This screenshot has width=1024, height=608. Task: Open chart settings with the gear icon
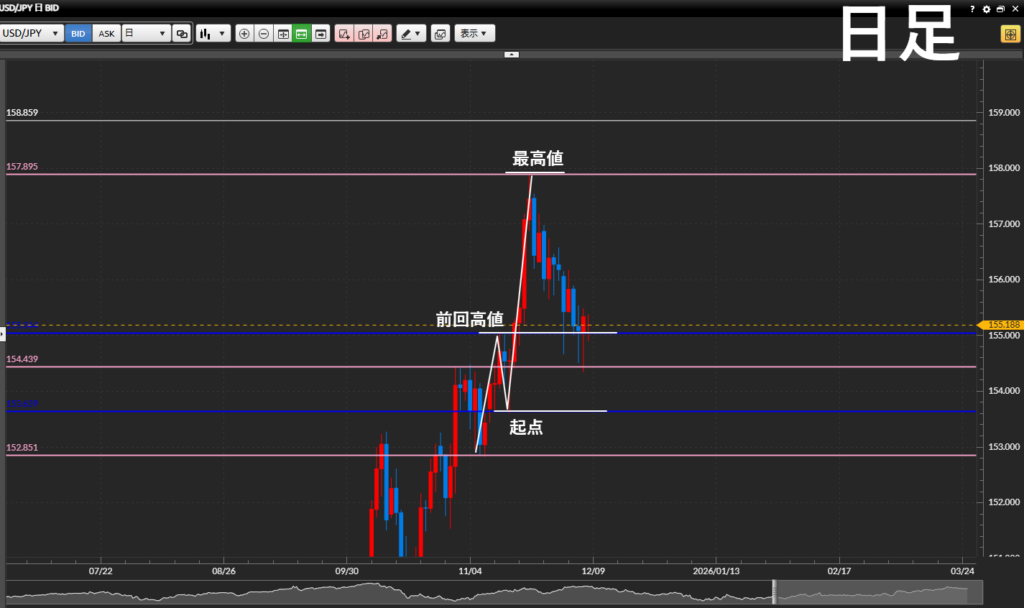(986, 8)
